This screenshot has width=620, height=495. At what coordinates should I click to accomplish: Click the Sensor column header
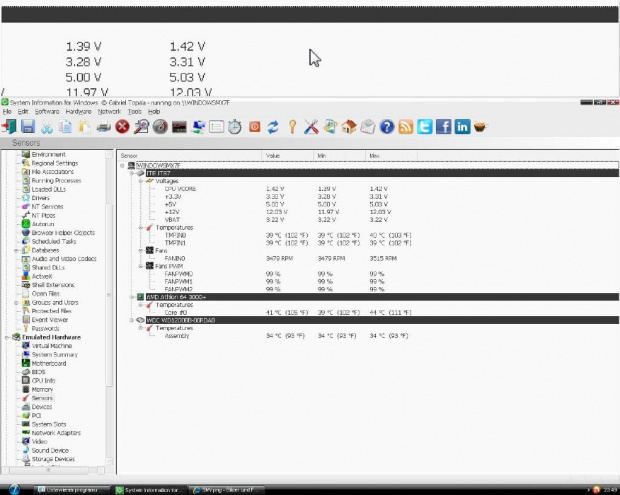point(189,156)
